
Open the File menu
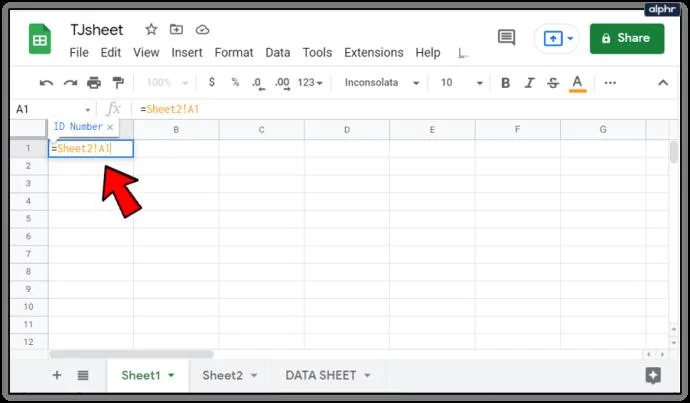pyautogui.click(x=79, y=53)
